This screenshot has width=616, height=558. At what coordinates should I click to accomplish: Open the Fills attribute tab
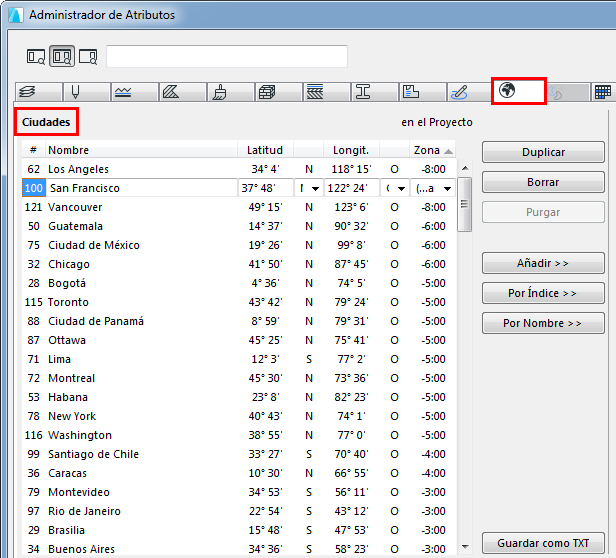tap(182, 92)
